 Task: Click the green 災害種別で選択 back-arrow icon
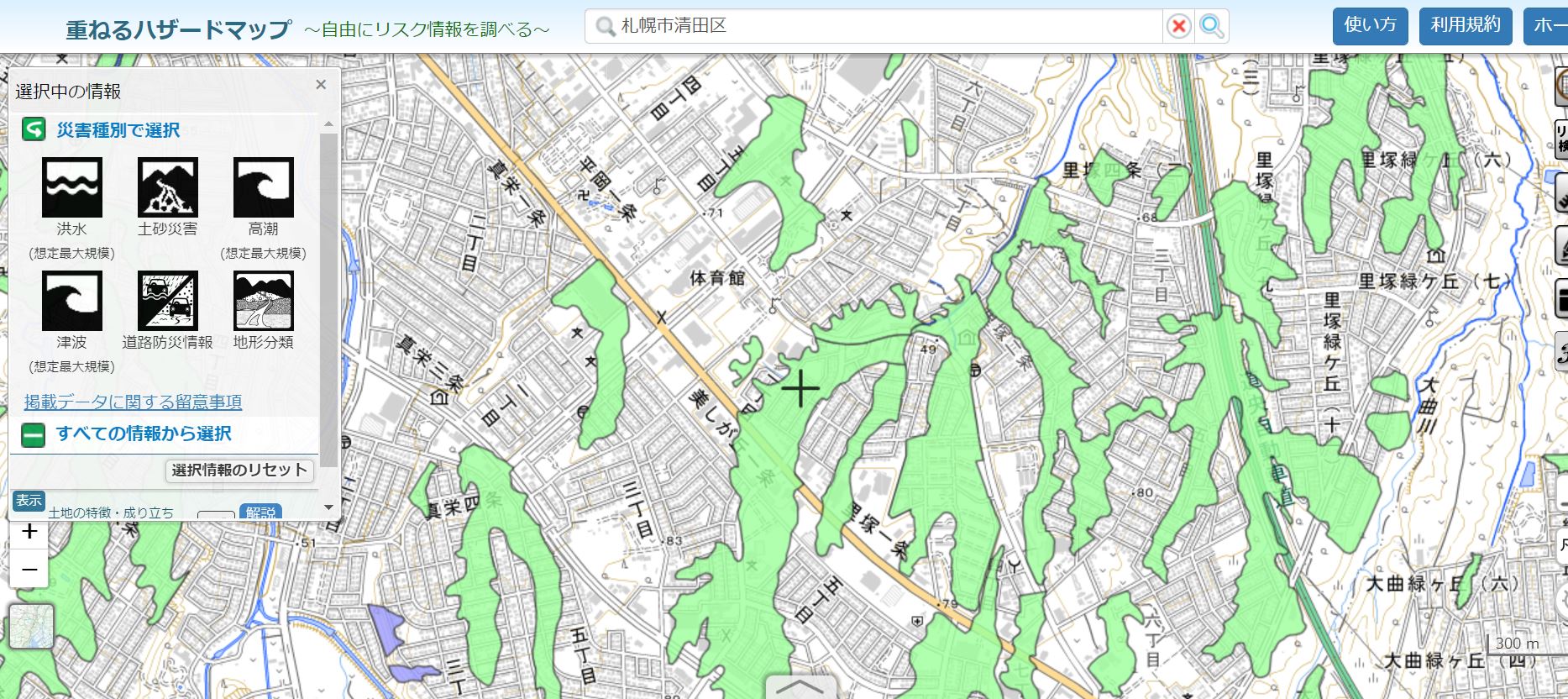click(34, 129)
